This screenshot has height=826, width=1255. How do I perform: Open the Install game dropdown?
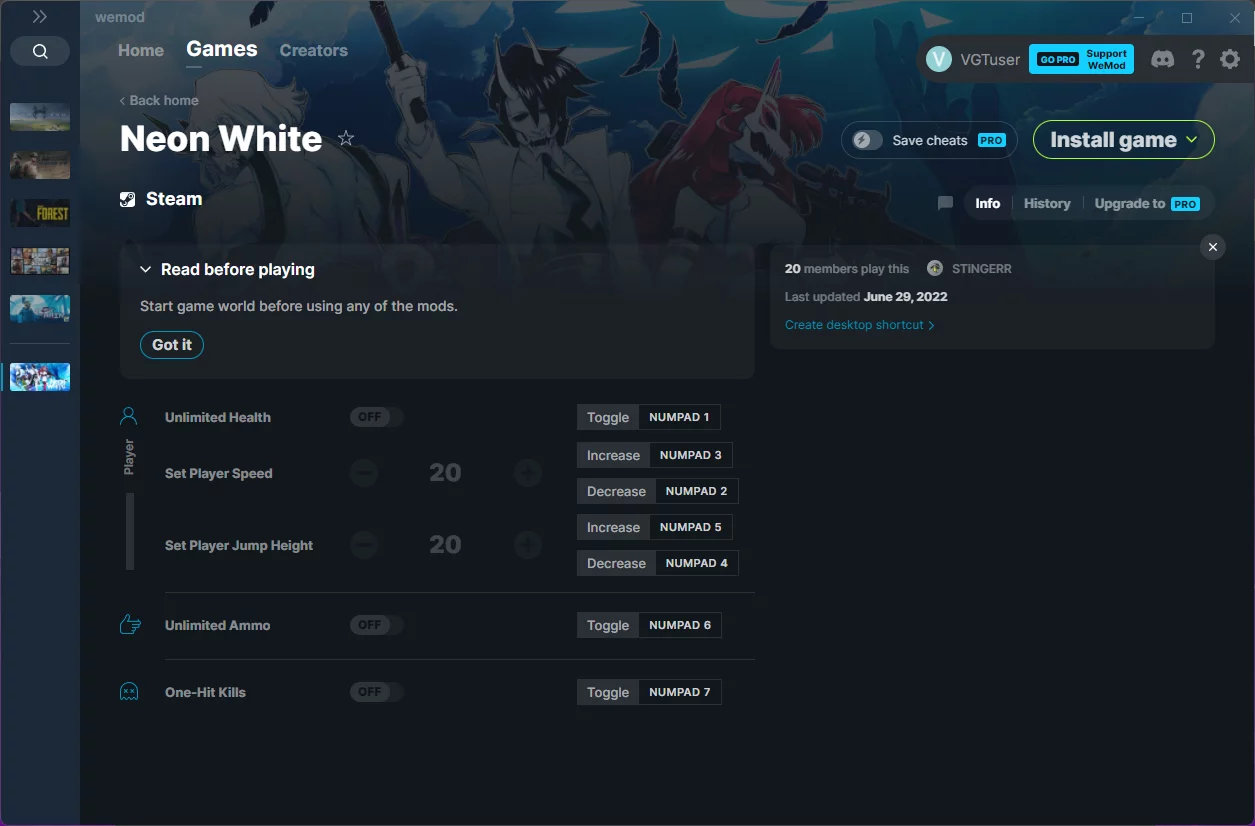tap(1124, 140)
